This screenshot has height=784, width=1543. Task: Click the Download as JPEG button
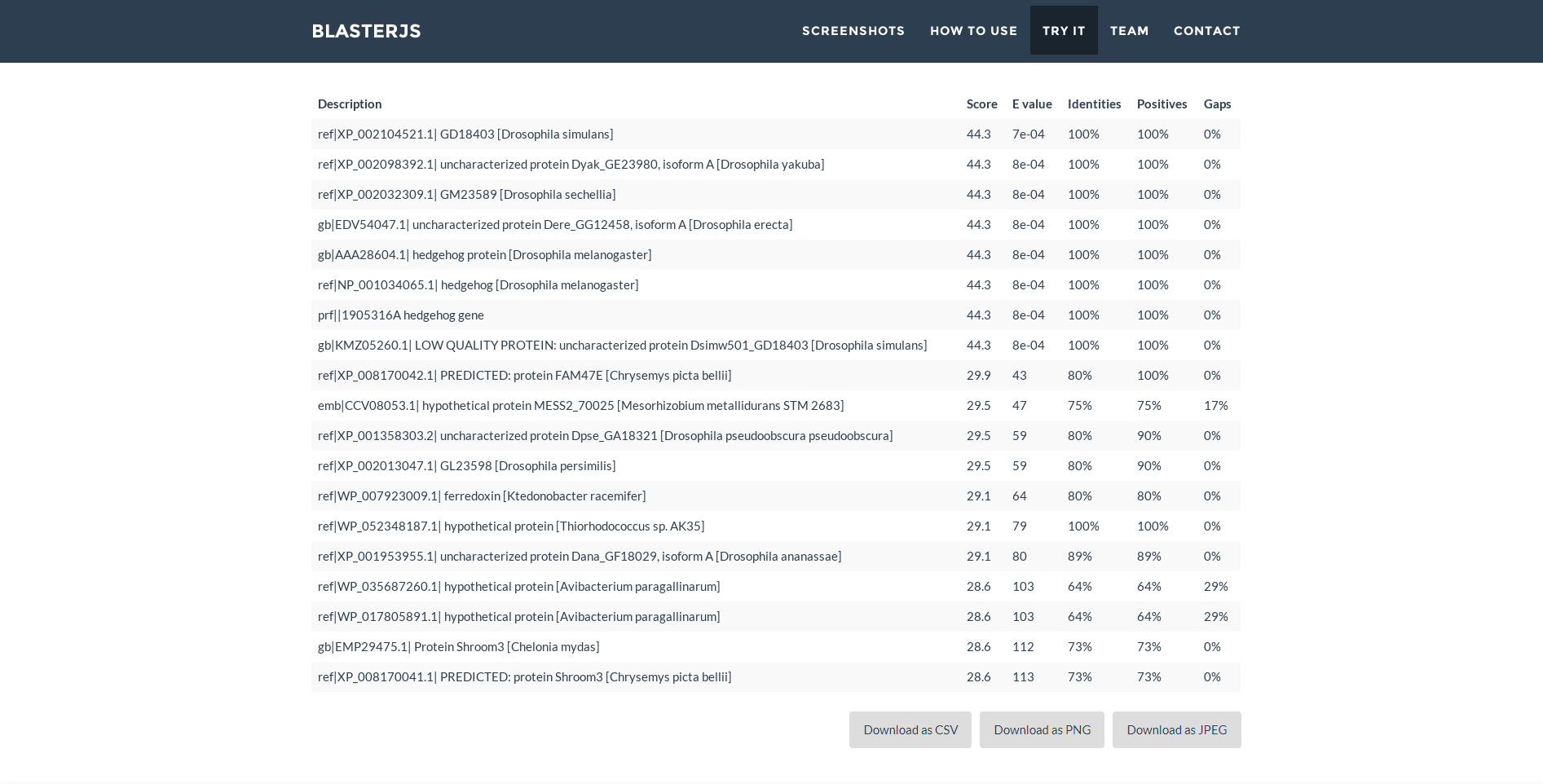(1175, 729)
